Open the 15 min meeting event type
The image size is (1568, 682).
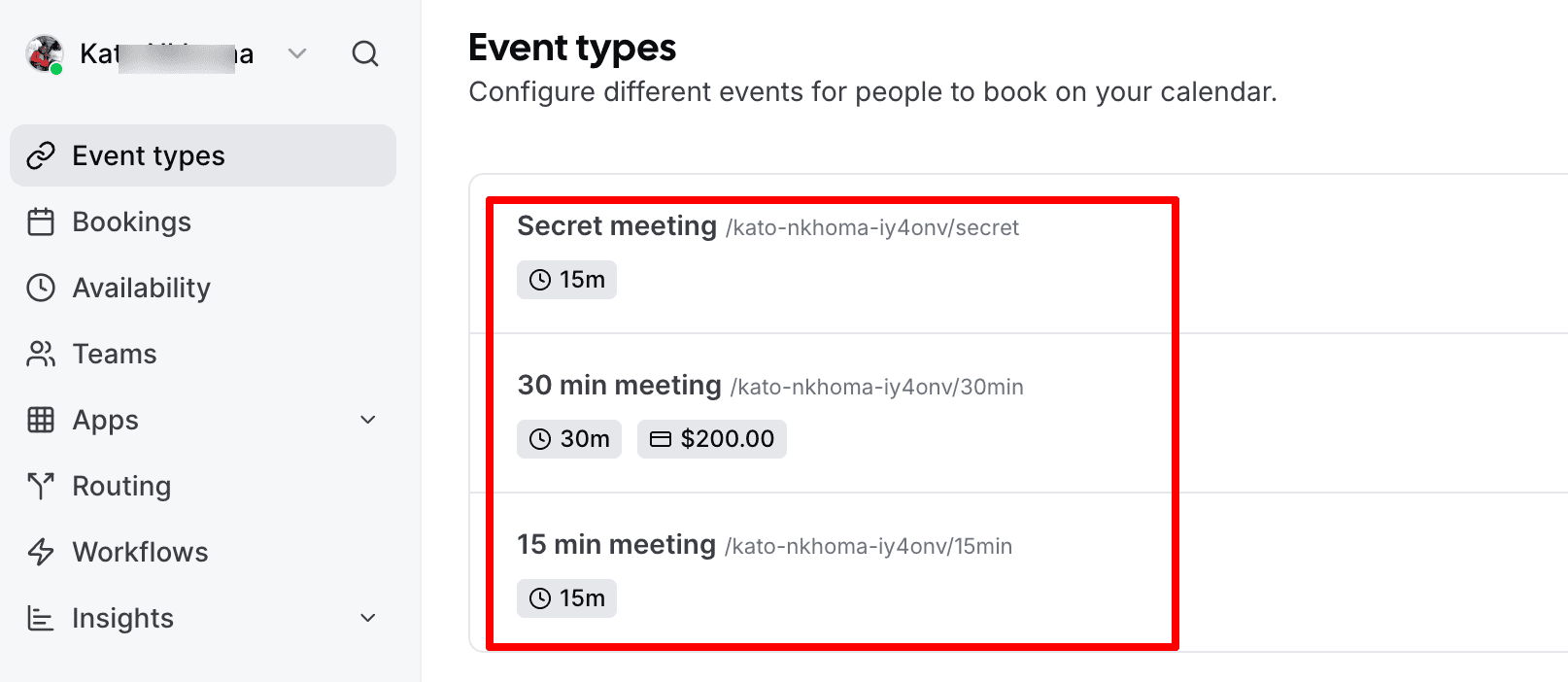617,544
